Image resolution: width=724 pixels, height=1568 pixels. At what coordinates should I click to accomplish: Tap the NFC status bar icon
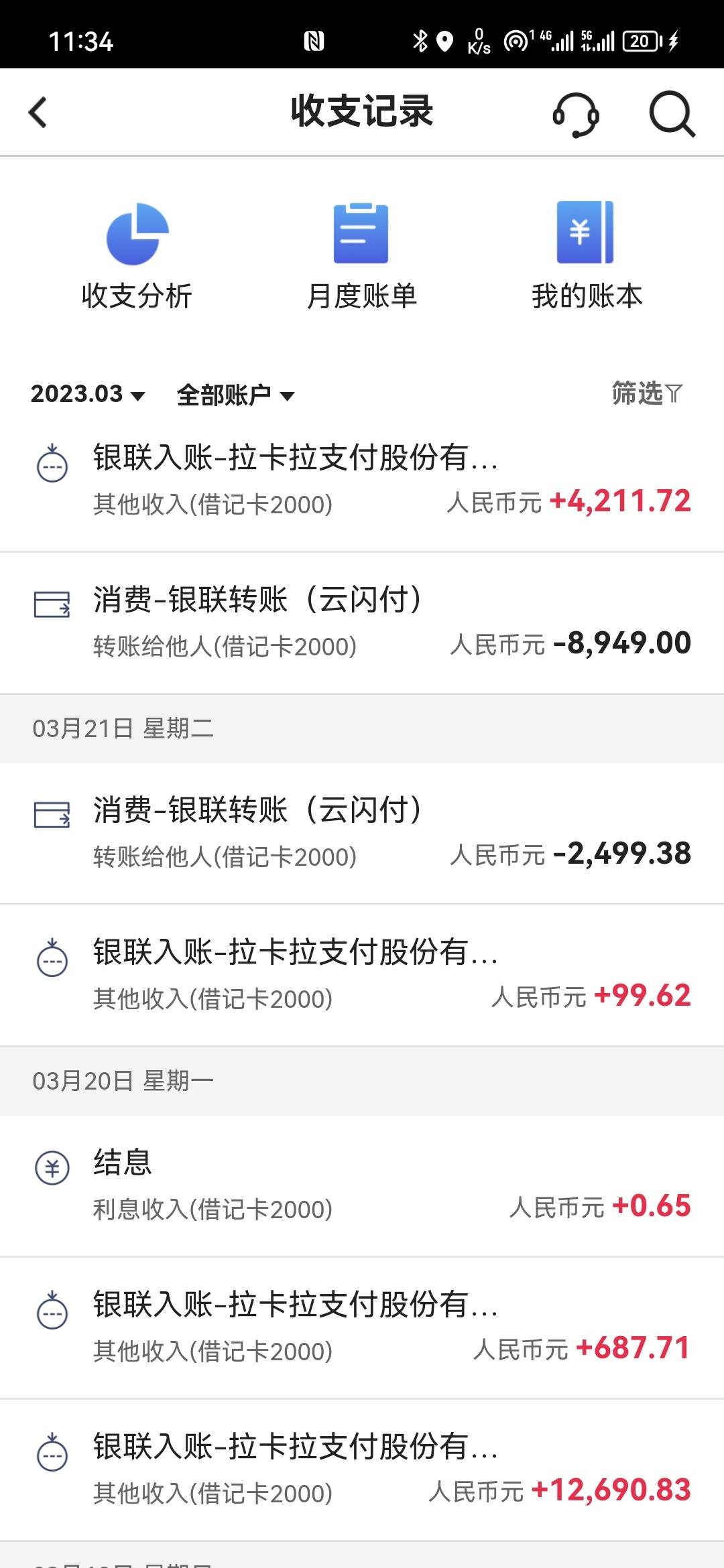tap(314, 42)
